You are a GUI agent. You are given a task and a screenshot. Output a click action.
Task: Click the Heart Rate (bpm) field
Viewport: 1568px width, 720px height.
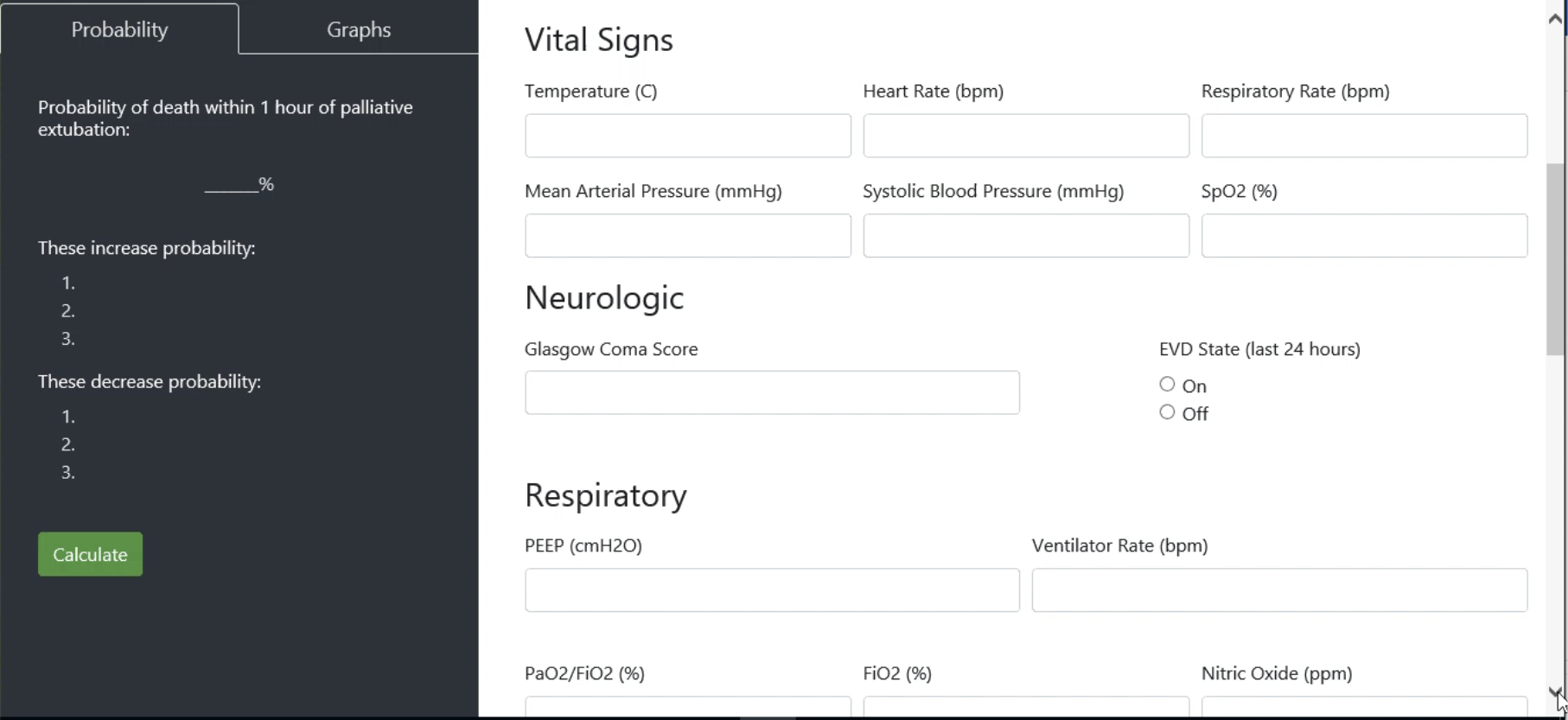(x=1026, y=136)
